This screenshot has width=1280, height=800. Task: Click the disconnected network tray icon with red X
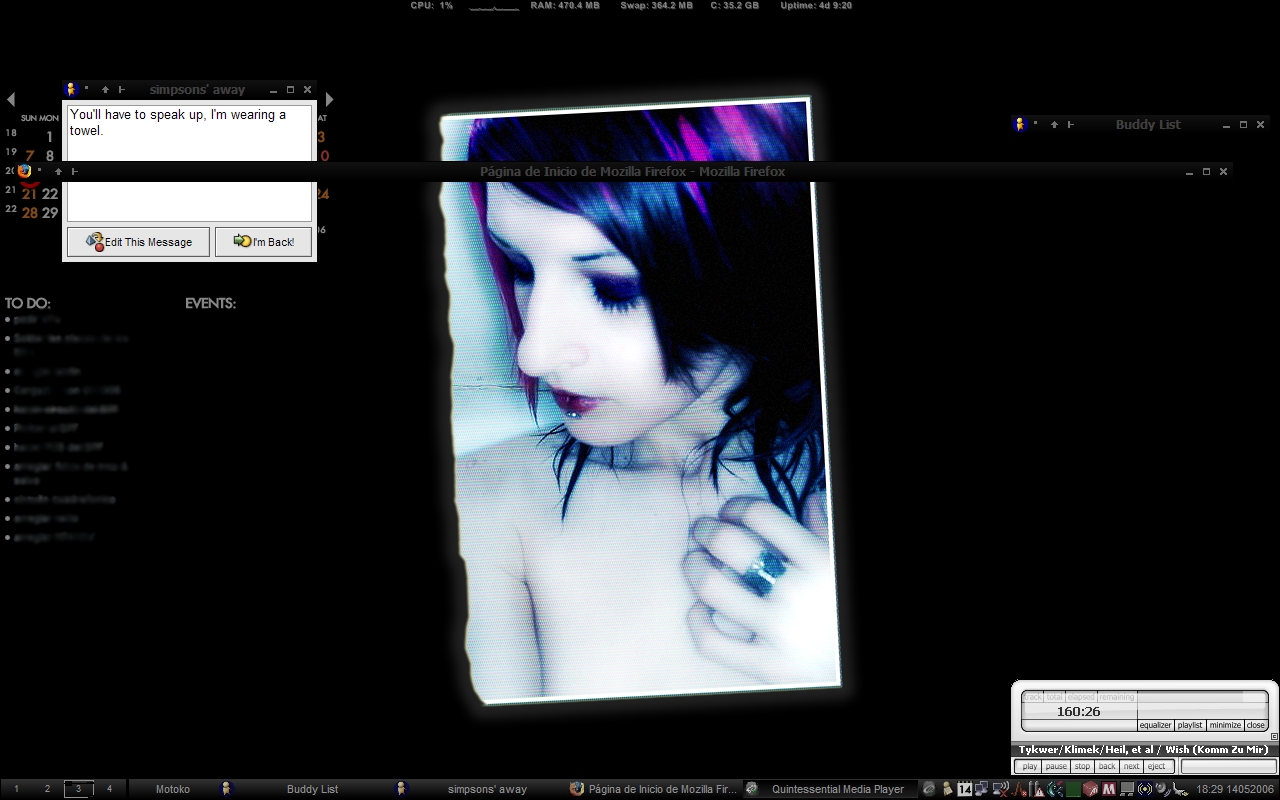click(x=1000, y=789)
